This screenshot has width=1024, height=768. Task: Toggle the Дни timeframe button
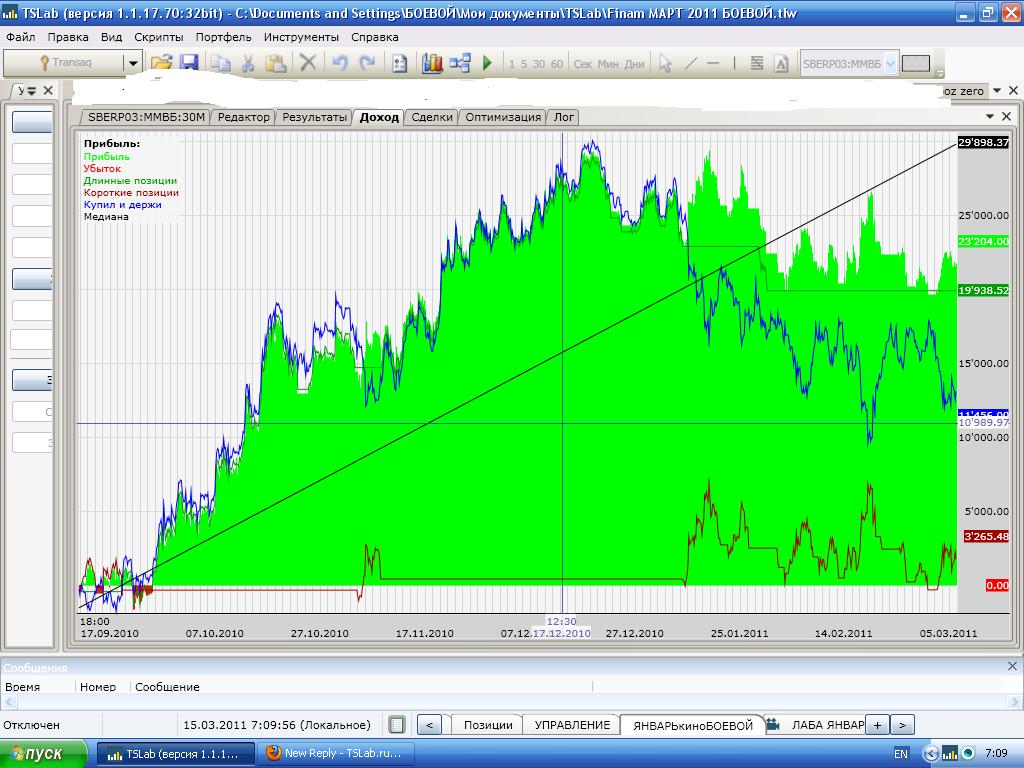click(x=634, y=64)
